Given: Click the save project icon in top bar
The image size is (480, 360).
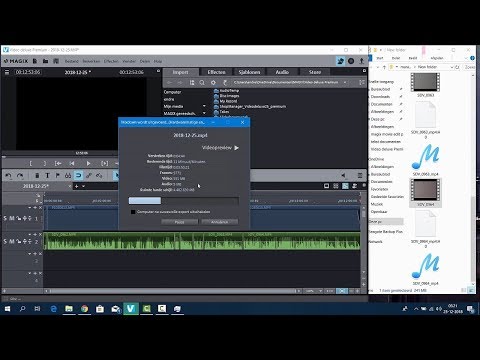Looking at the screenshot, I should [56, 61].
